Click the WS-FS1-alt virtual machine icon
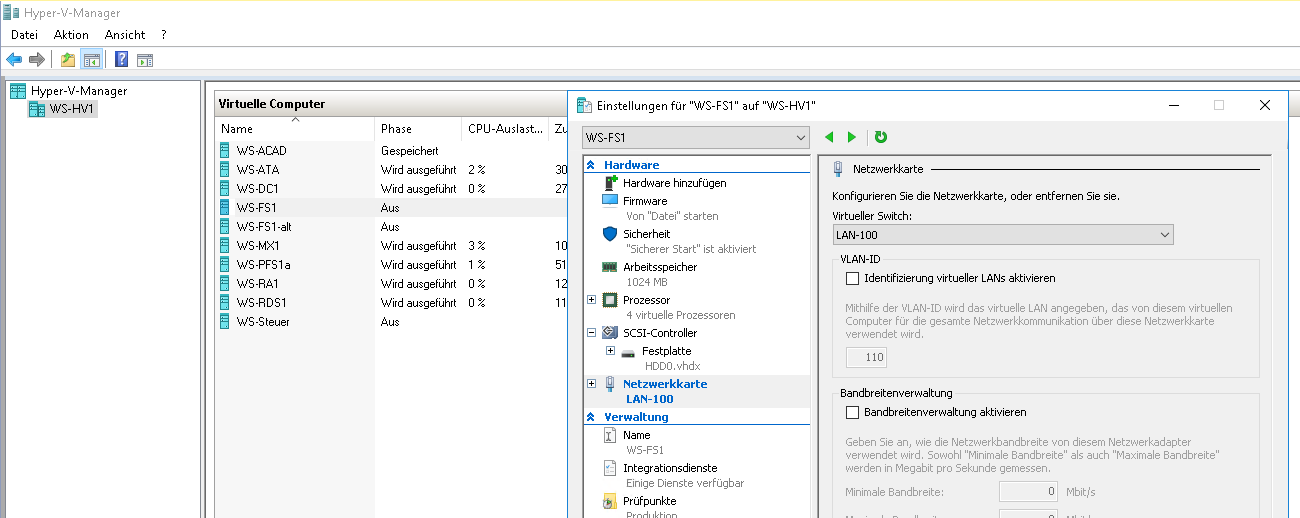 click(x=225, y=226)
